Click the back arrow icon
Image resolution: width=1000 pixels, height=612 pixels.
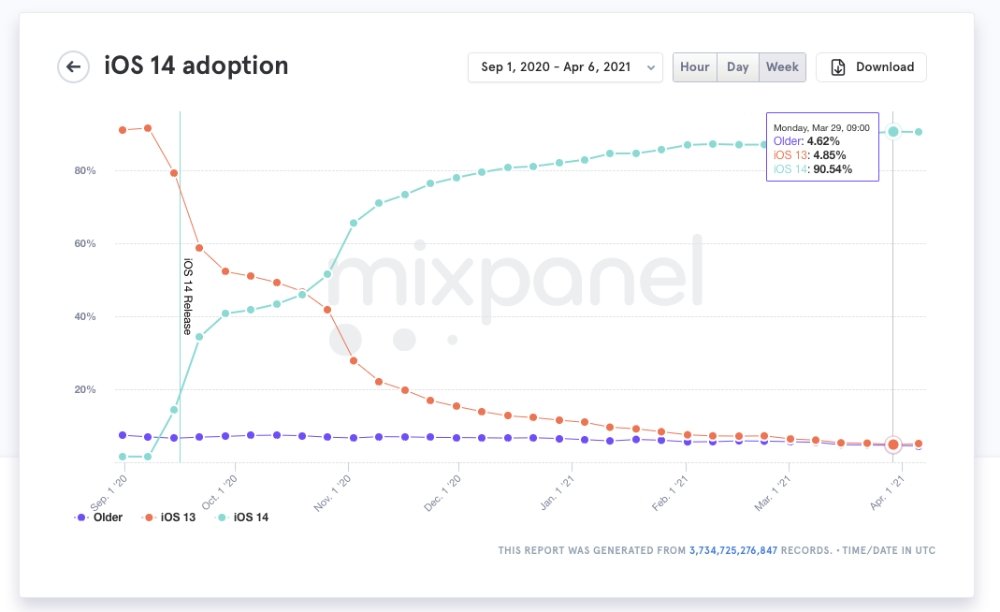[73, 67]
